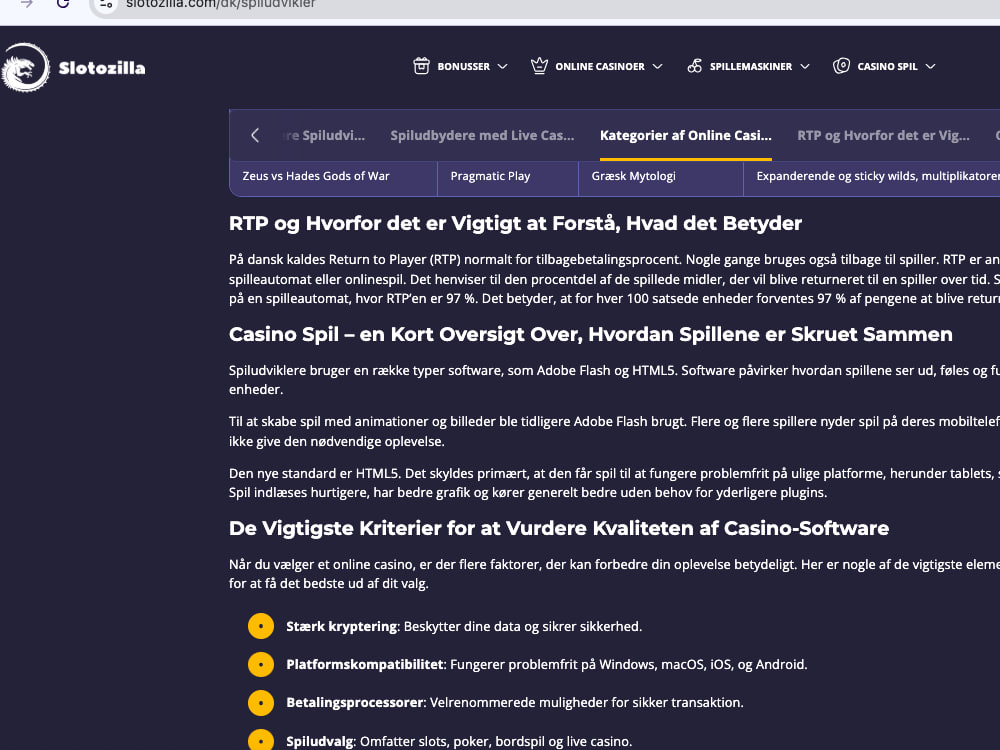1000x750 pixels.
Task: Expand the Casino Spil dropdown chevron
Action: 930,66
